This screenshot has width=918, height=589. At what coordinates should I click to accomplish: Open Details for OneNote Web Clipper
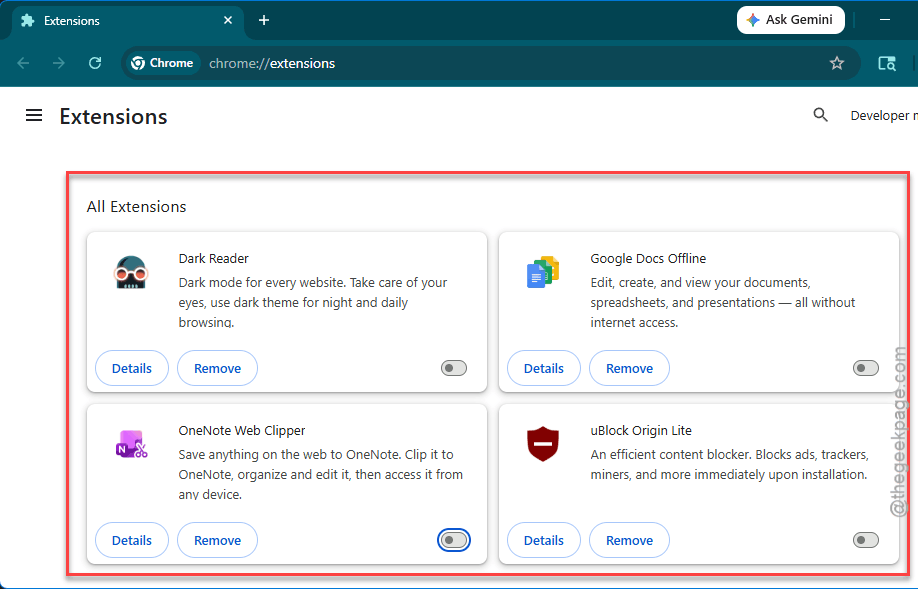tap(132, 540)
